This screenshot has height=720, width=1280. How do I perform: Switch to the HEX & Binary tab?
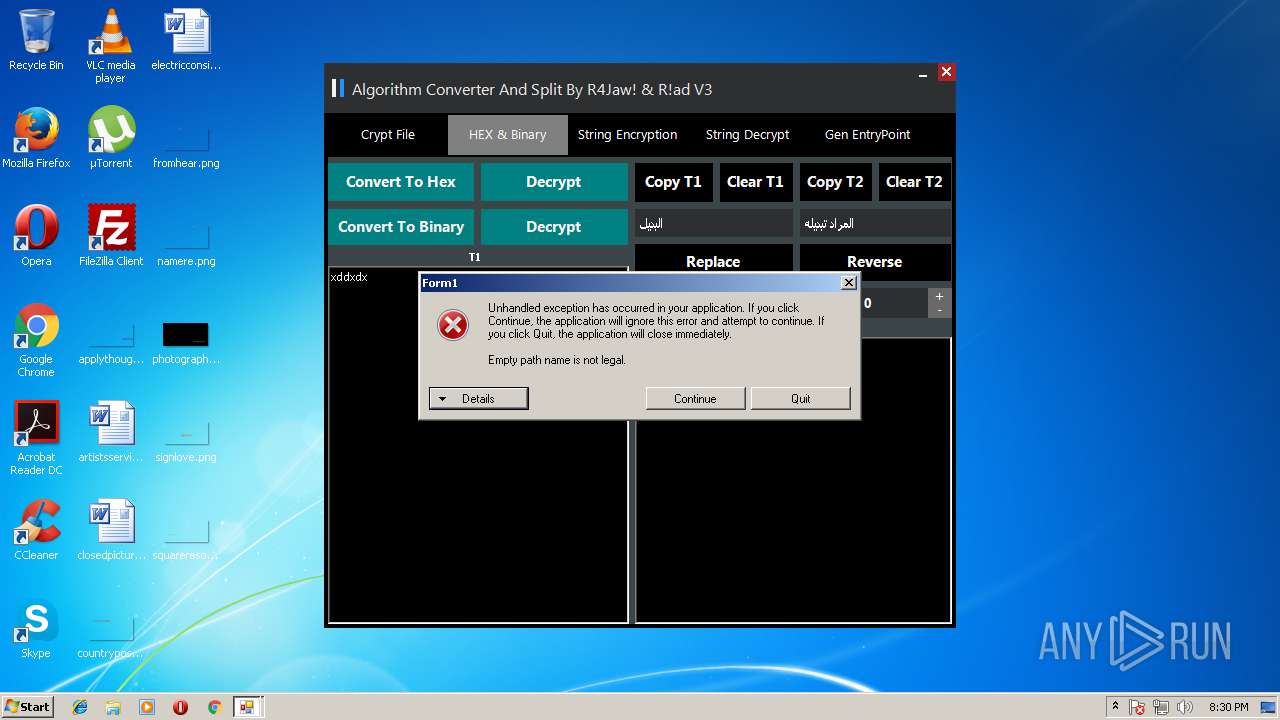508,135
